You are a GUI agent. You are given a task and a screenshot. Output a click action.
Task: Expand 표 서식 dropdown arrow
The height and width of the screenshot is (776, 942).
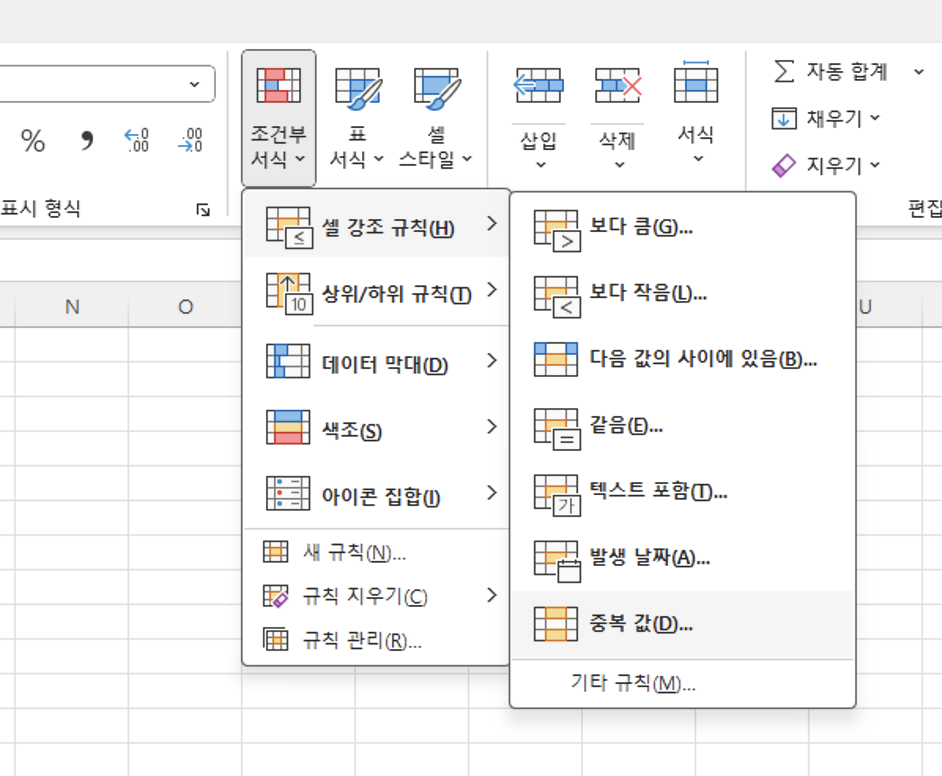pyautogui.click(x=378, y=159)
